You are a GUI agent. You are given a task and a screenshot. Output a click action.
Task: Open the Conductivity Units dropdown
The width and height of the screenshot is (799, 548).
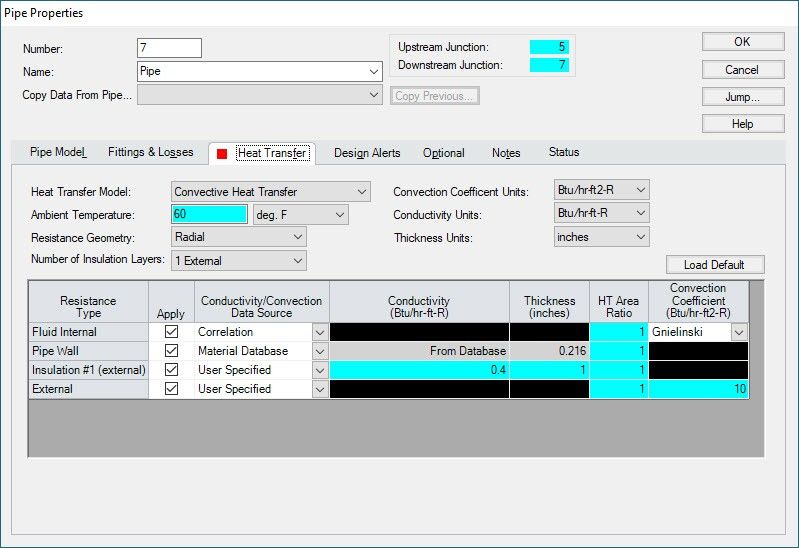click(641, 213)
